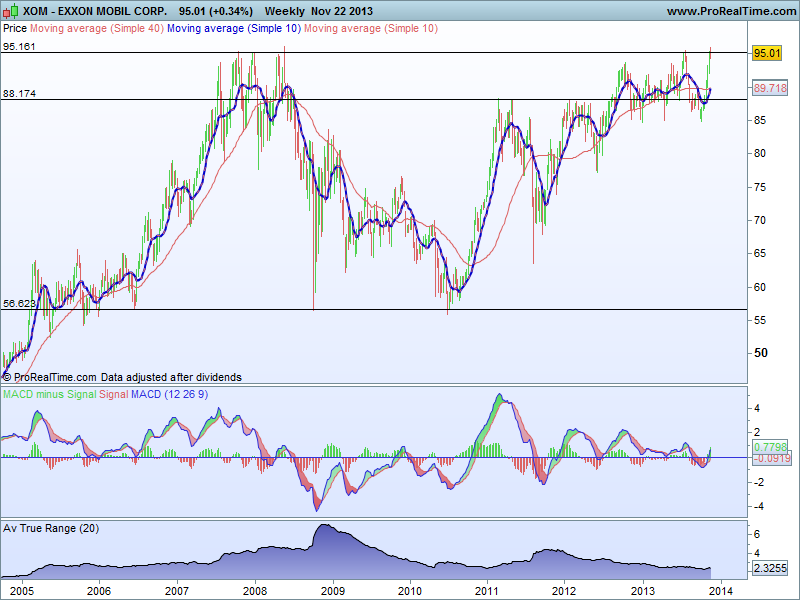Click the 89.718 moving average price tag

(x=770, y=88)
